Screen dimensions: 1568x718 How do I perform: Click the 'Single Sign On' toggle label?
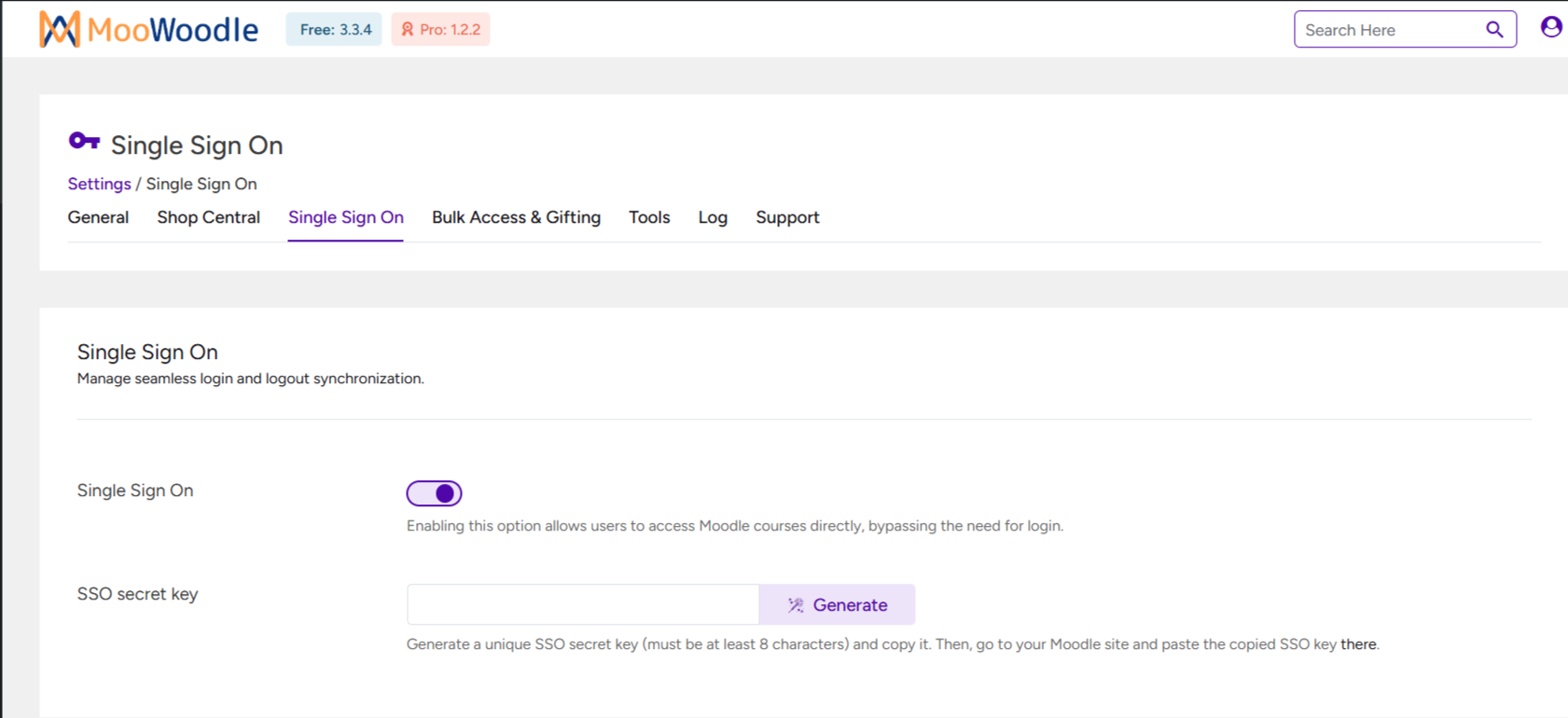[135, 490]
